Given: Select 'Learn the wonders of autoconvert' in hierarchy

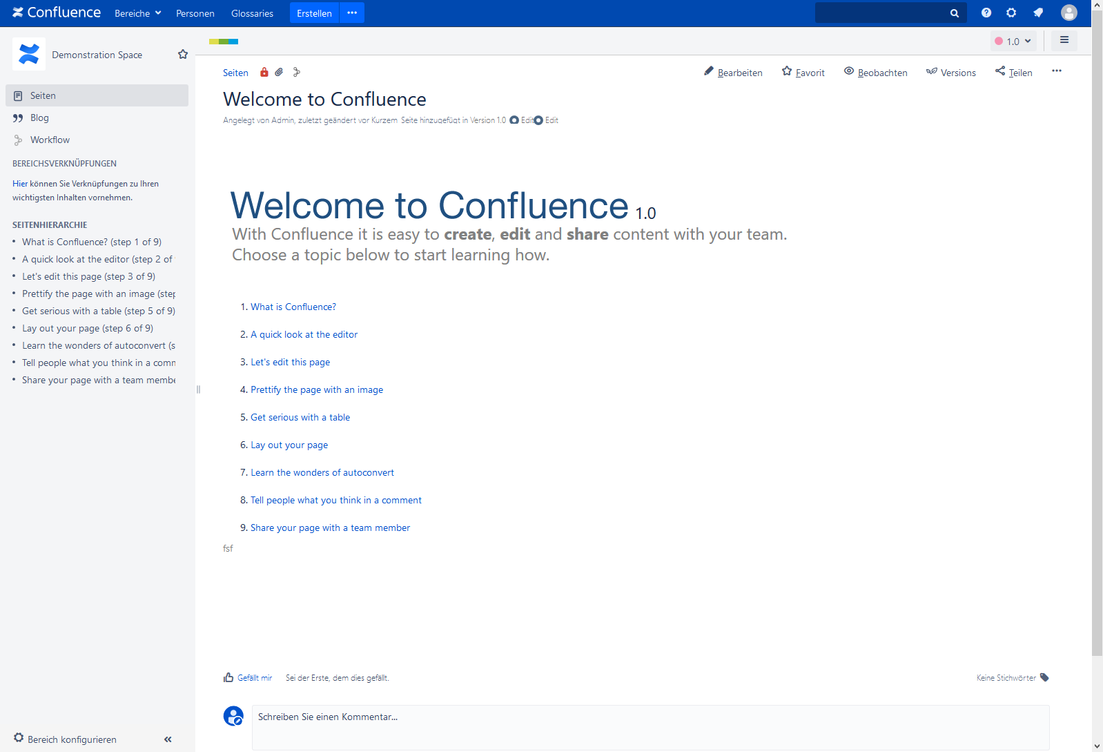Looking at the screenshot, I should coord(98,345).
